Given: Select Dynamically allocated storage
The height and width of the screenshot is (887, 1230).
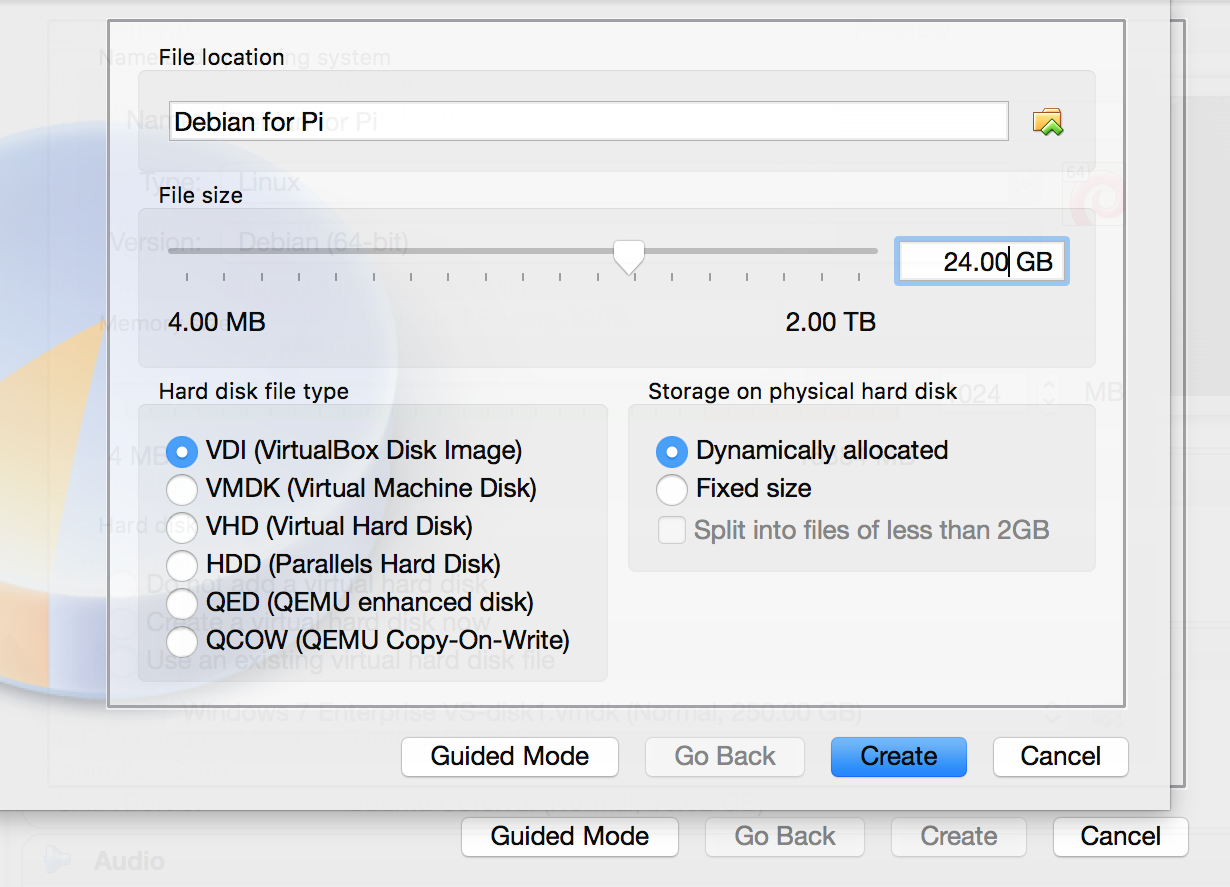Looking at the screenshot, I should click(x=671, y=451).
